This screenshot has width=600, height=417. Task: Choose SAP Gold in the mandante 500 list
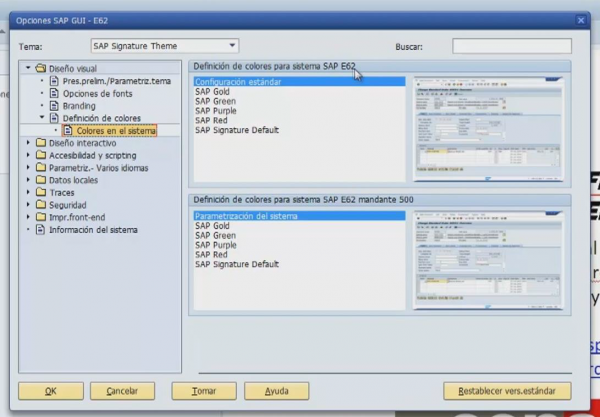tap(212, 226)
